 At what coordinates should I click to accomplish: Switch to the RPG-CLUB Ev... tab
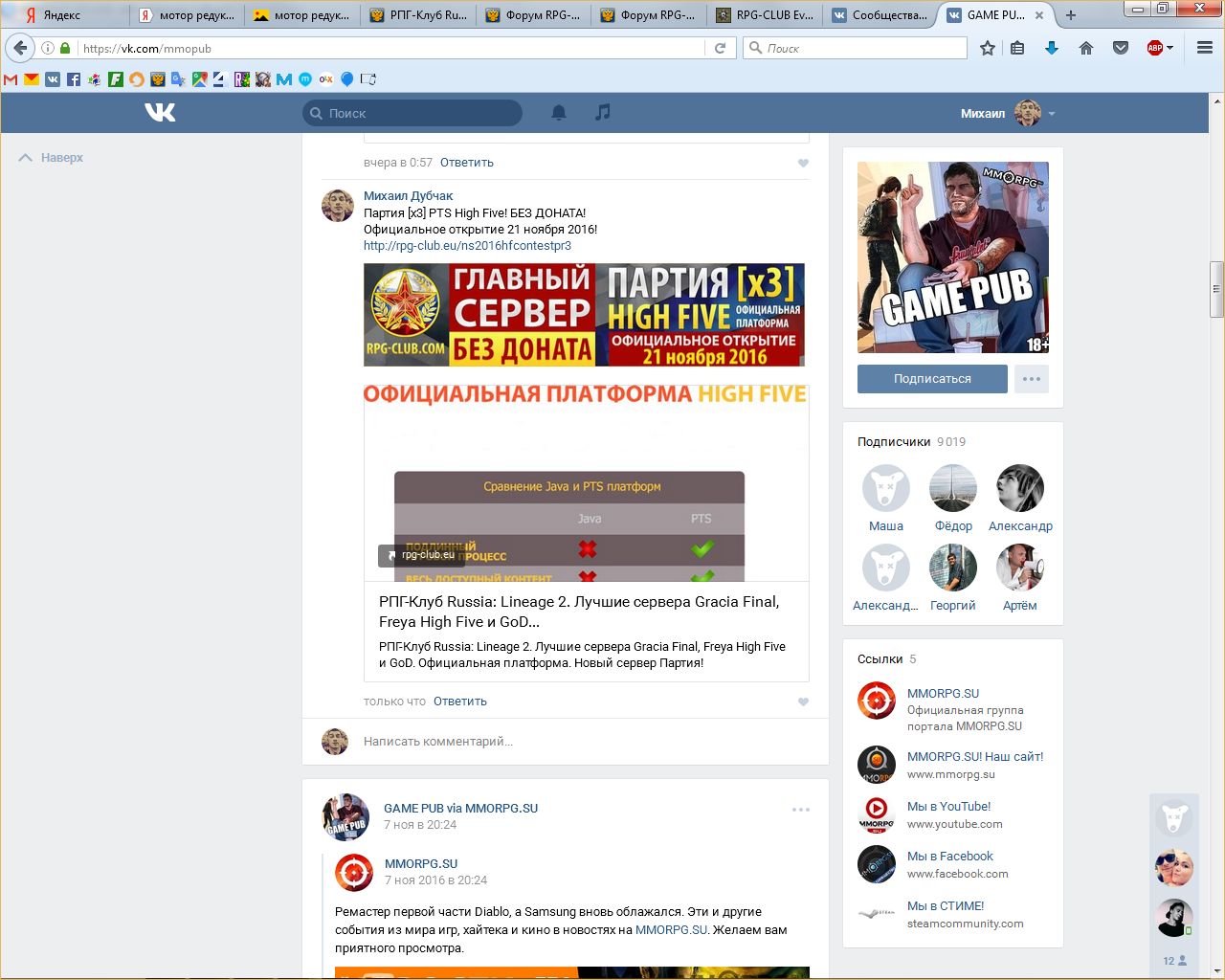click(766, 14)
